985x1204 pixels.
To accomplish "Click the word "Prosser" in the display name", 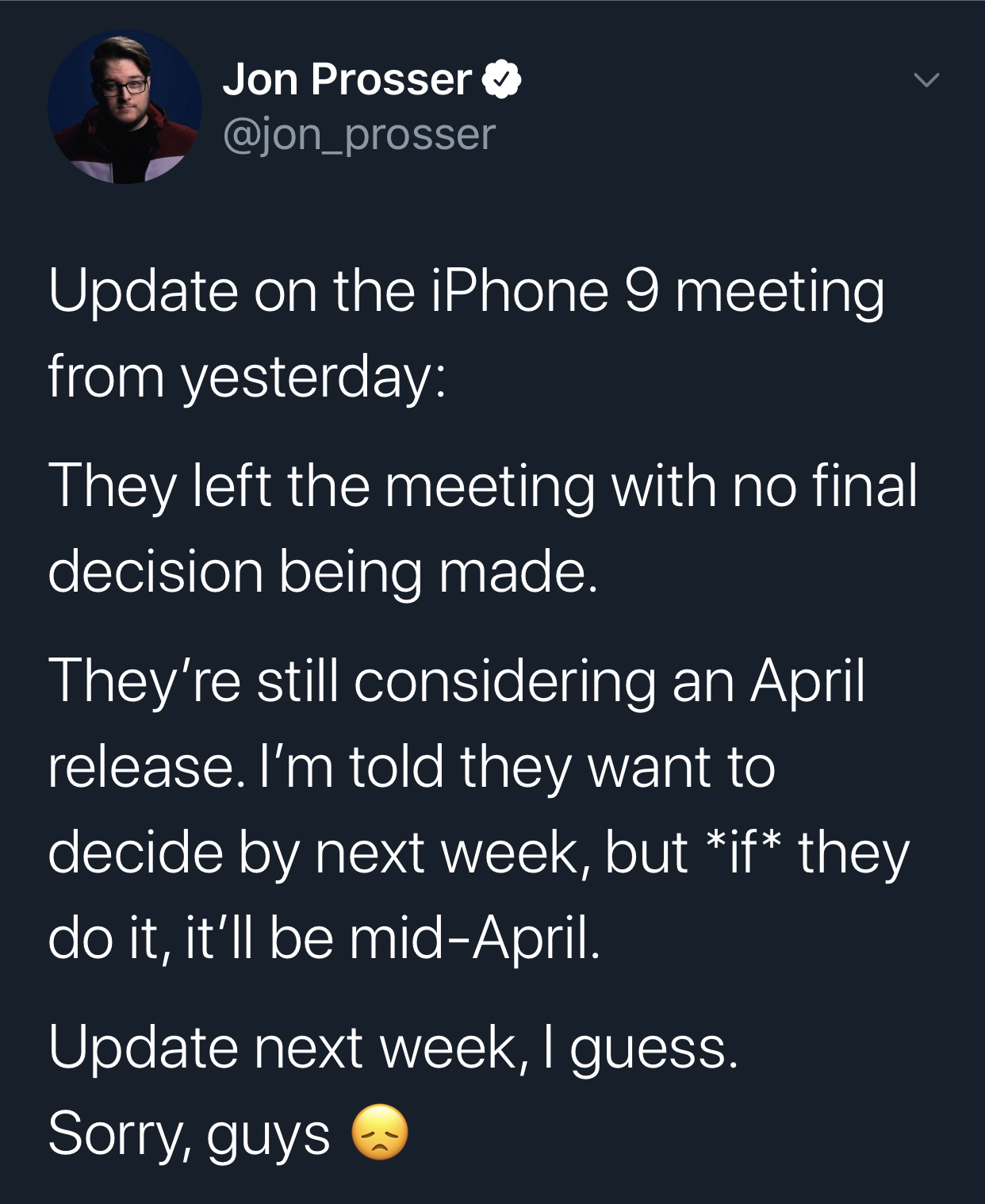I will tap(391, 80).
